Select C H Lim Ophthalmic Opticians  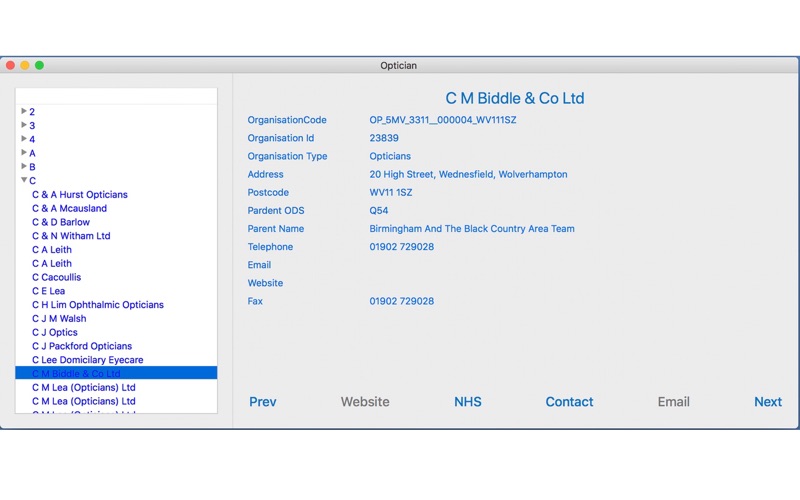coord(98,305)
